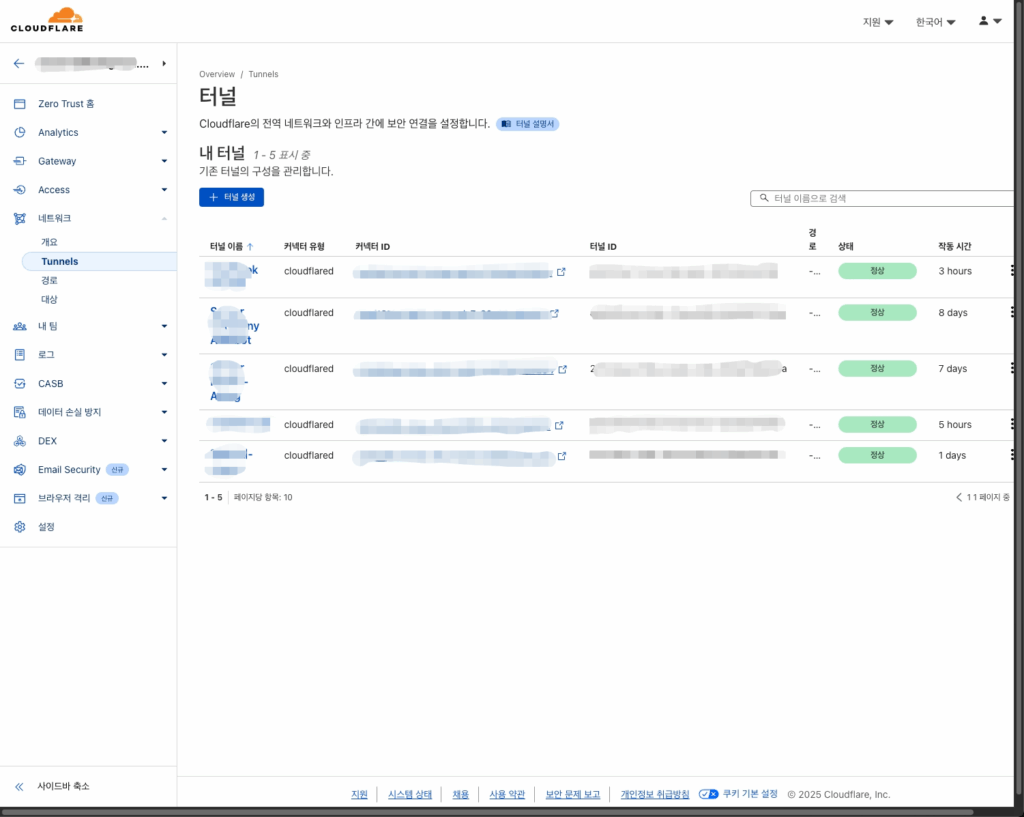
Task: Click the Cloudflare logo
Action: click(x=47, y=20)
